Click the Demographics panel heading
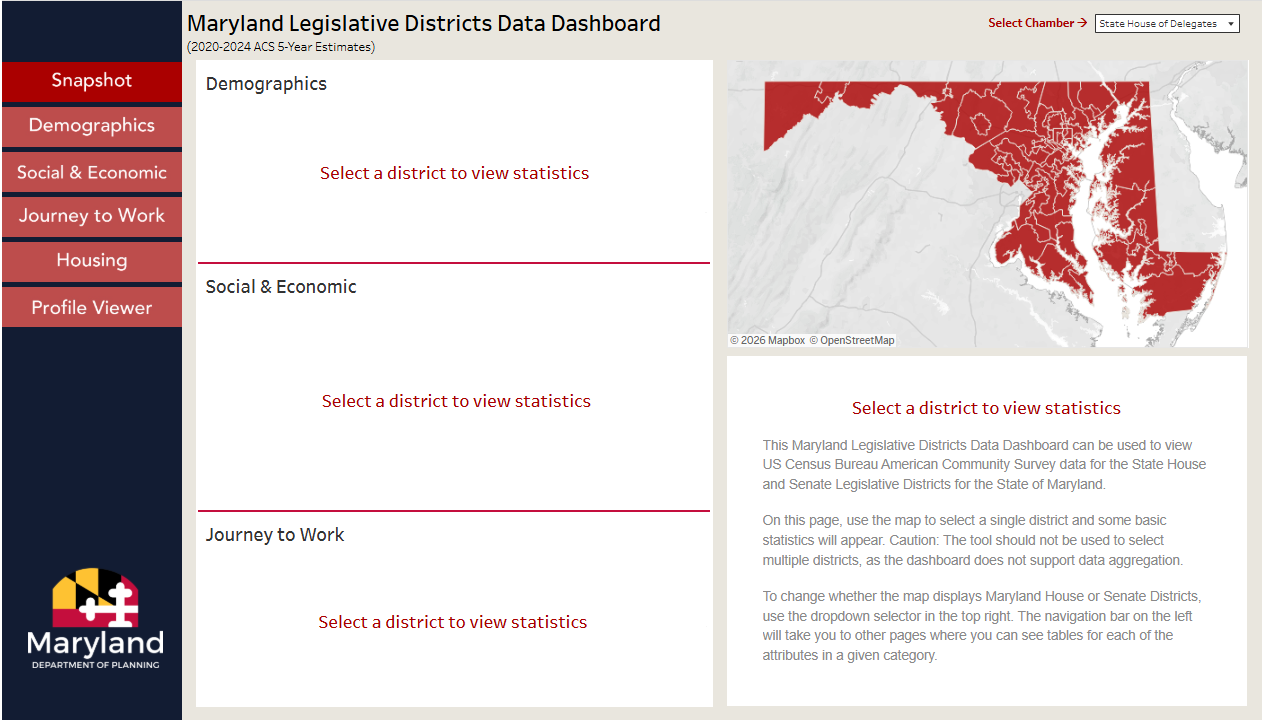1262x720 pixels. 266,84
